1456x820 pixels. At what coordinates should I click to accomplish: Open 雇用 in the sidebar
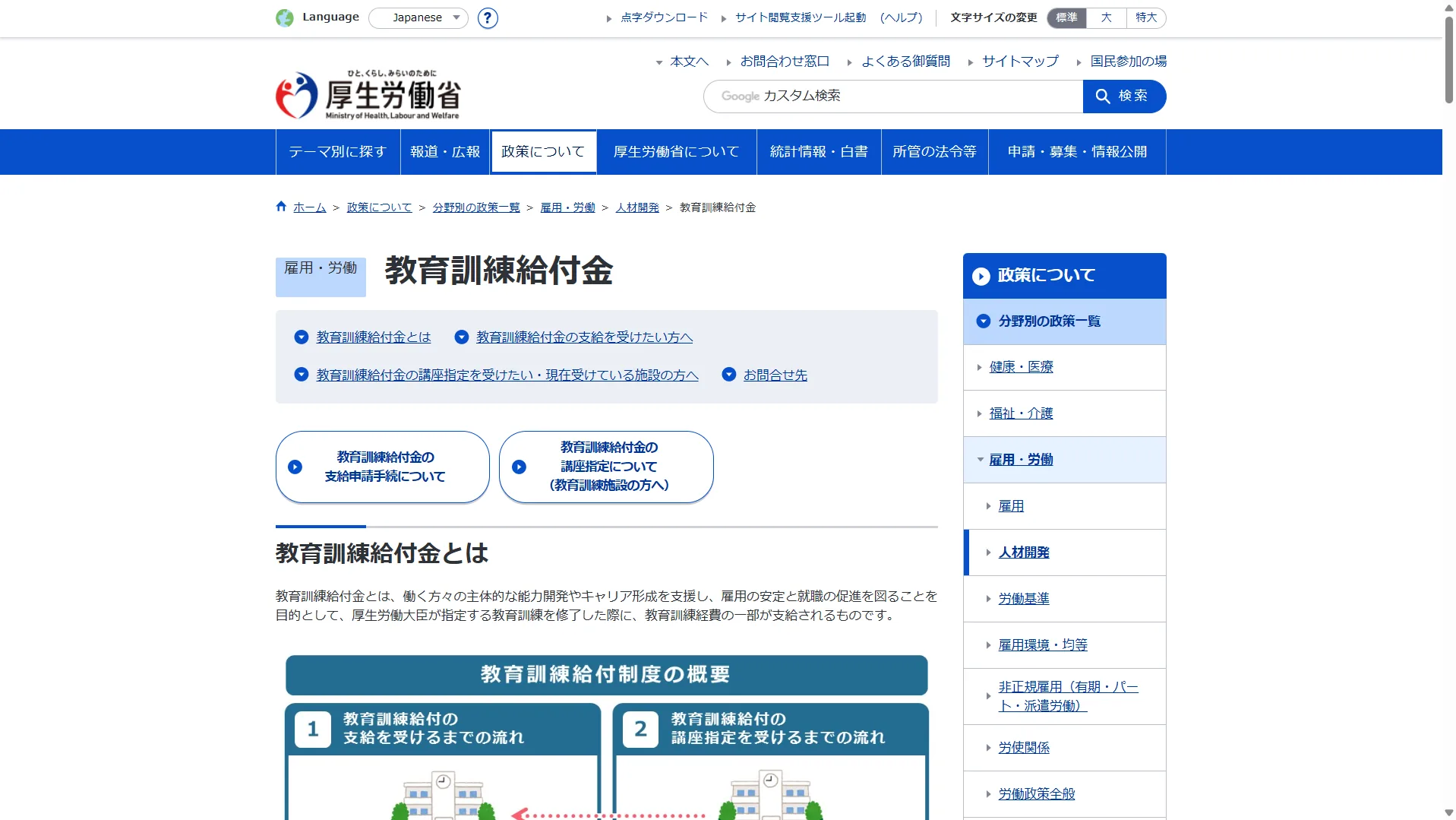coord(1011,506)
